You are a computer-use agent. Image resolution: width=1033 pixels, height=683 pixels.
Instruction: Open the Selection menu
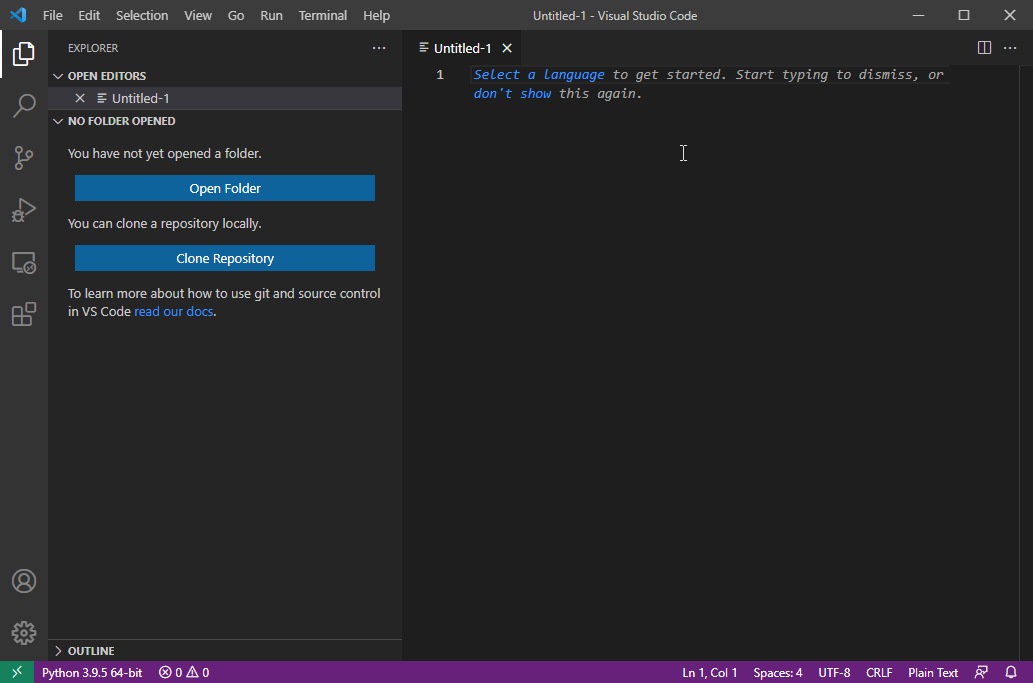coord(142,16)
